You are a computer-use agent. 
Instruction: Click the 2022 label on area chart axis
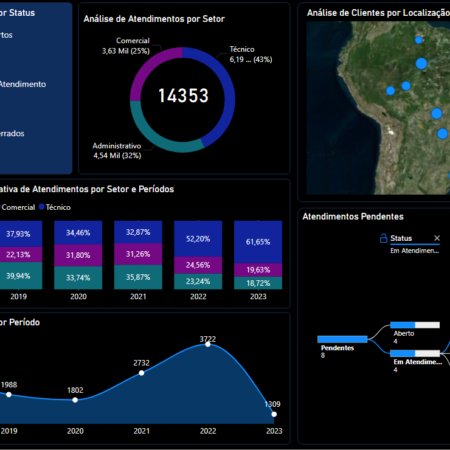click(x=208, y=431)
